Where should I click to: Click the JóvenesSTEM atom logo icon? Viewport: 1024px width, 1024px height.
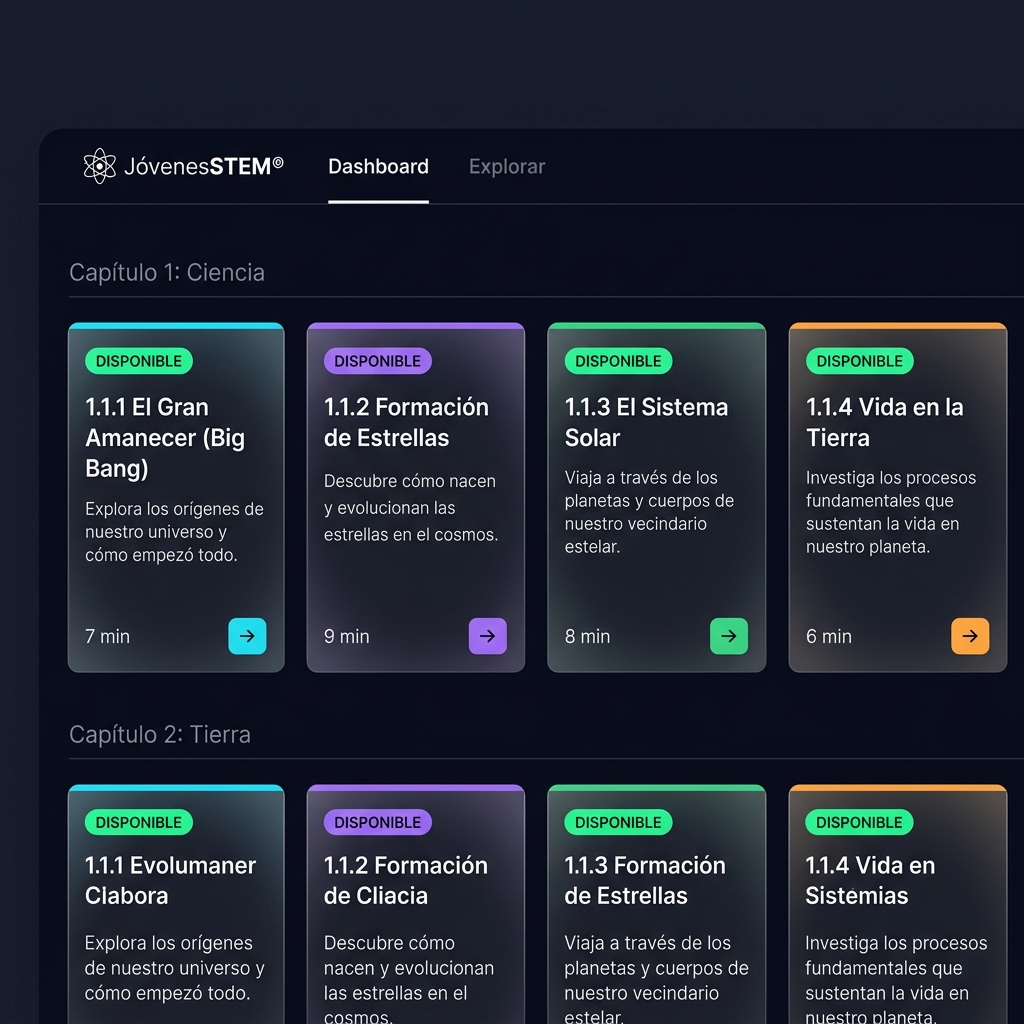point(99,166)
